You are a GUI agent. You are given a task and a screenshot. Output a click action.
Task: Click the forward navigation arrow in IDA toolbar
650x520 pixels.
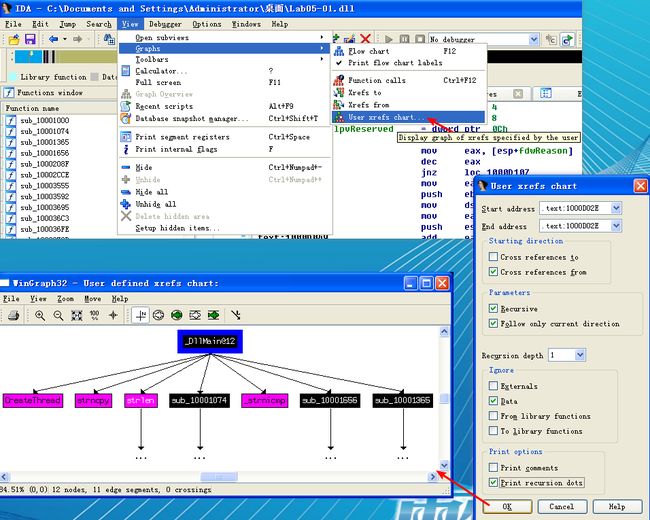[78, 39]
